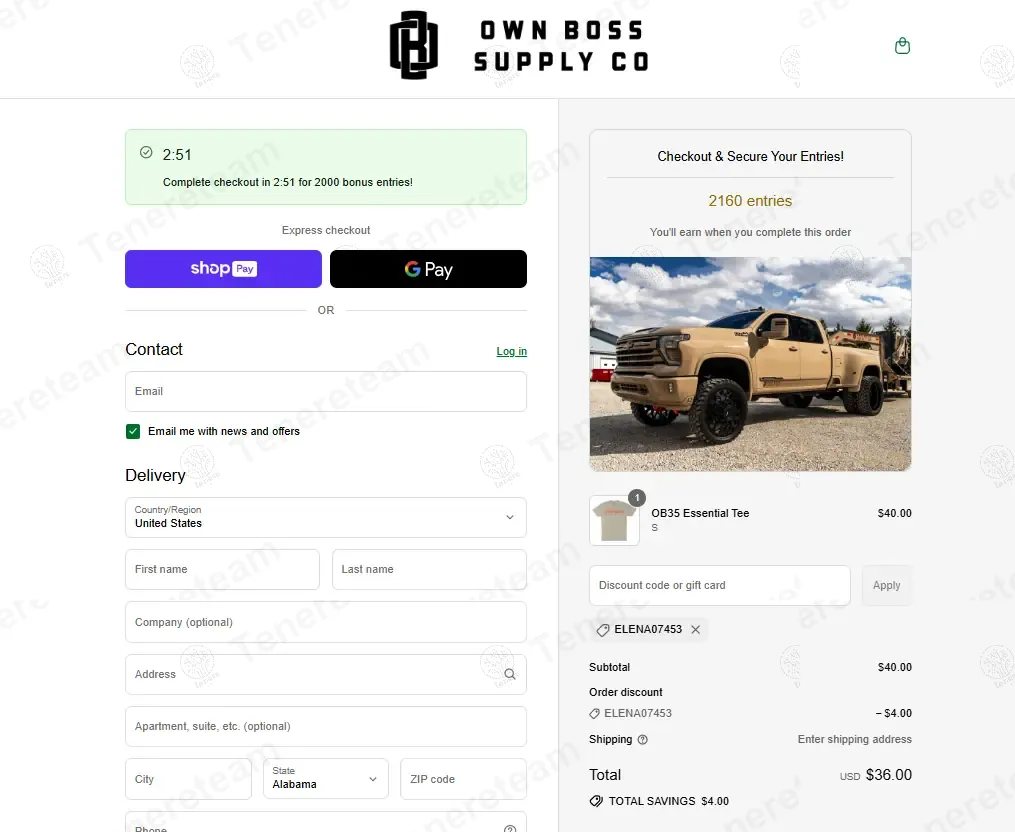The height and width of the screenshot is (832, 1015).
Task: Select the OB35 Essential Tee thumbnail
Action: click(614, 521)
